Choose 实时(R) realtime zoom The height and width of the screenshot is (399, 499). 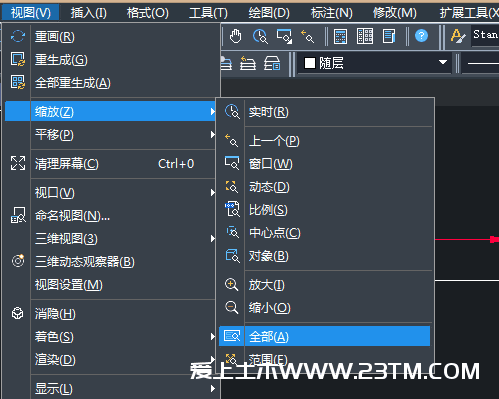point(269,112)
